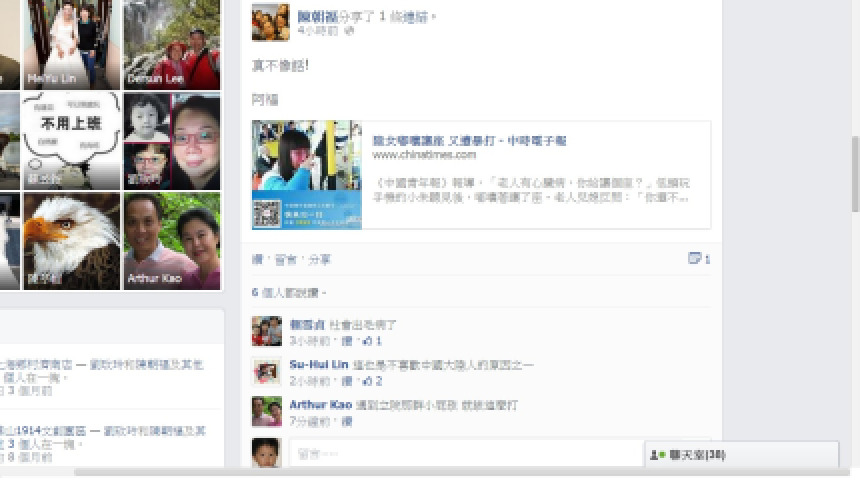The image size is (860, 480).
Task: Click thumbs-up count on first comment
Action: pyautogui.click(x=372, y=341)
